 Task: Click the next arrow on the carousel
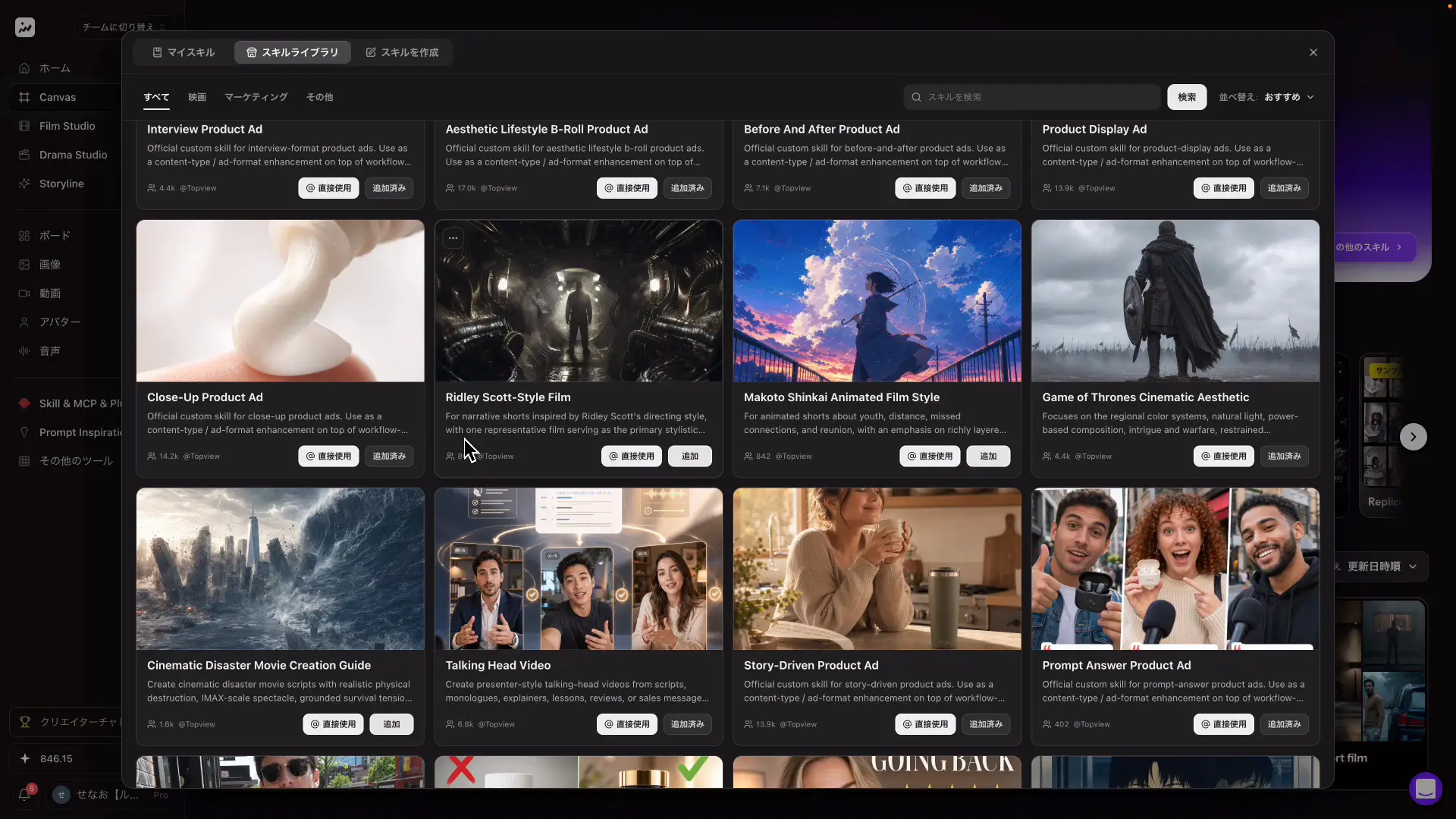pos(1413,437)
